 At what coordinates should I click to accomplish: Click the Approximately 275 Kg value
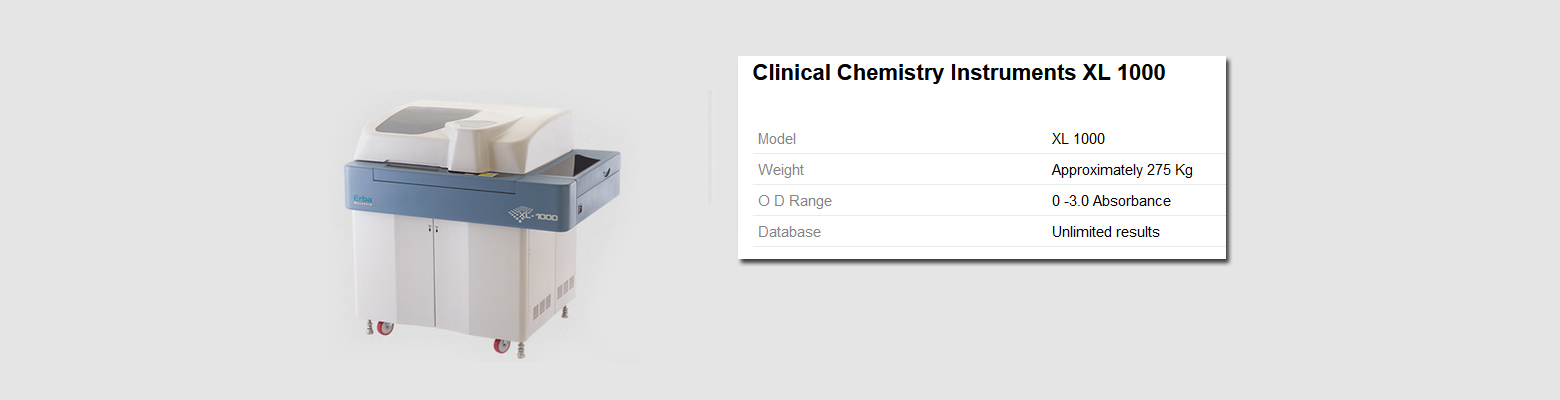coord(1122,170)
